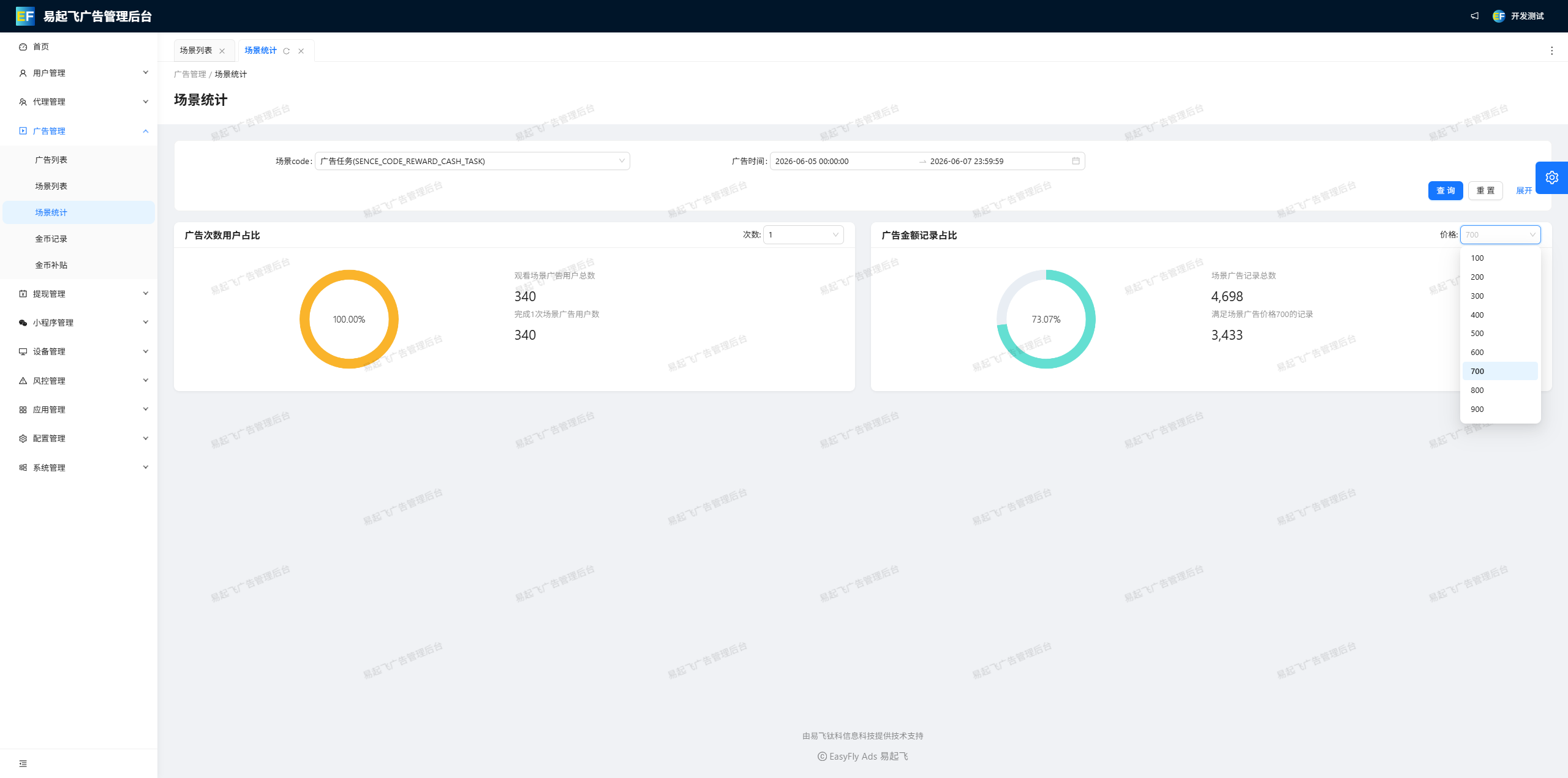Close the 场景统计 tab
This screenshot has height=778, width=1568.
pos(301,51)
